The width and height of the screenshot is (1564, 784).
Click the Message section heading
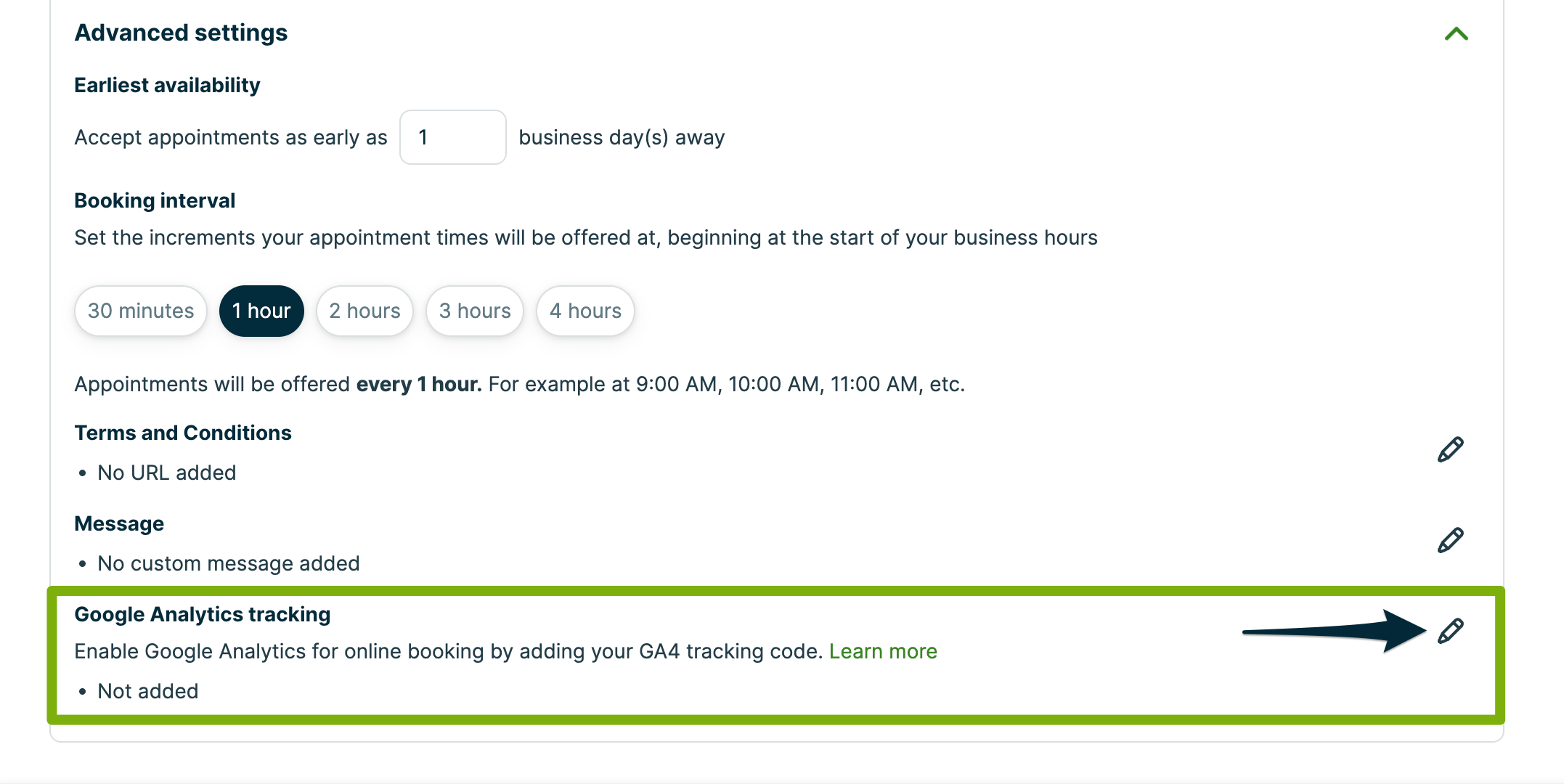pyautogui.click(x=119, y=523)
